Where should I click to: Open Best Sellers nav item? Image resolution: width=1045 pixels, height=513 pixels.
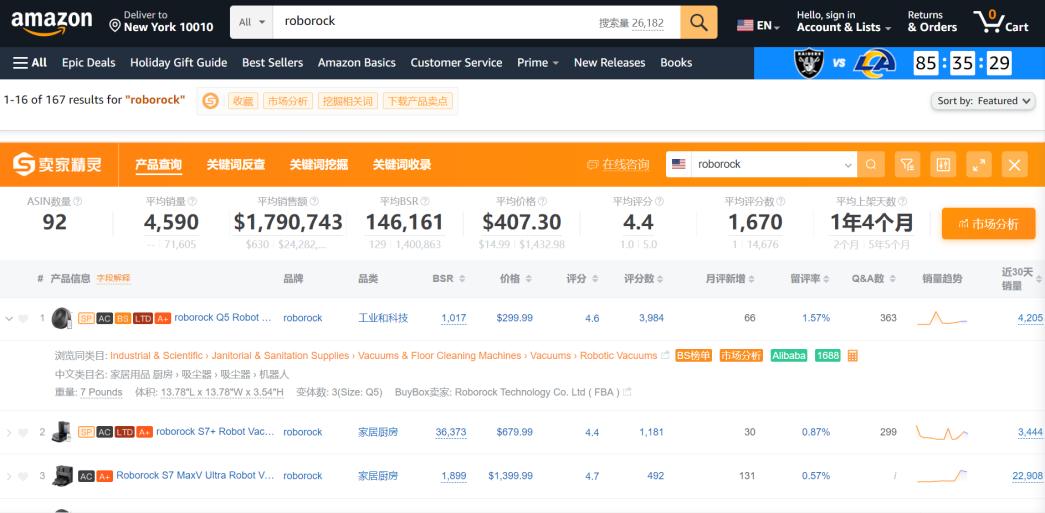coord(273,63)
